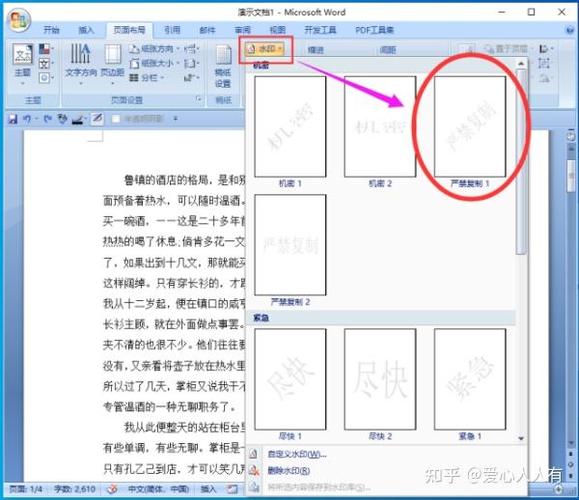
Task: Click the Manuscript Paper Settings (稿纸设置) button
Action: 223,66
